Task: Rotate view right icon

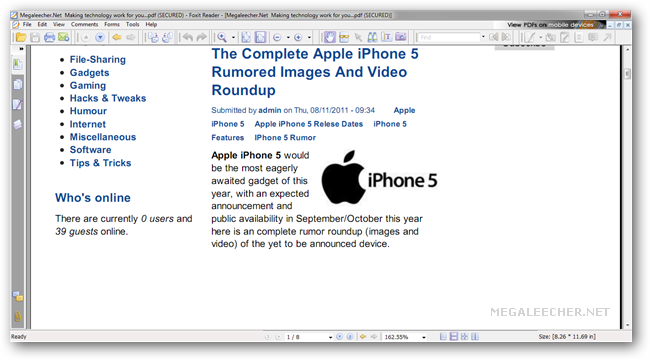Action: point(167,37)
